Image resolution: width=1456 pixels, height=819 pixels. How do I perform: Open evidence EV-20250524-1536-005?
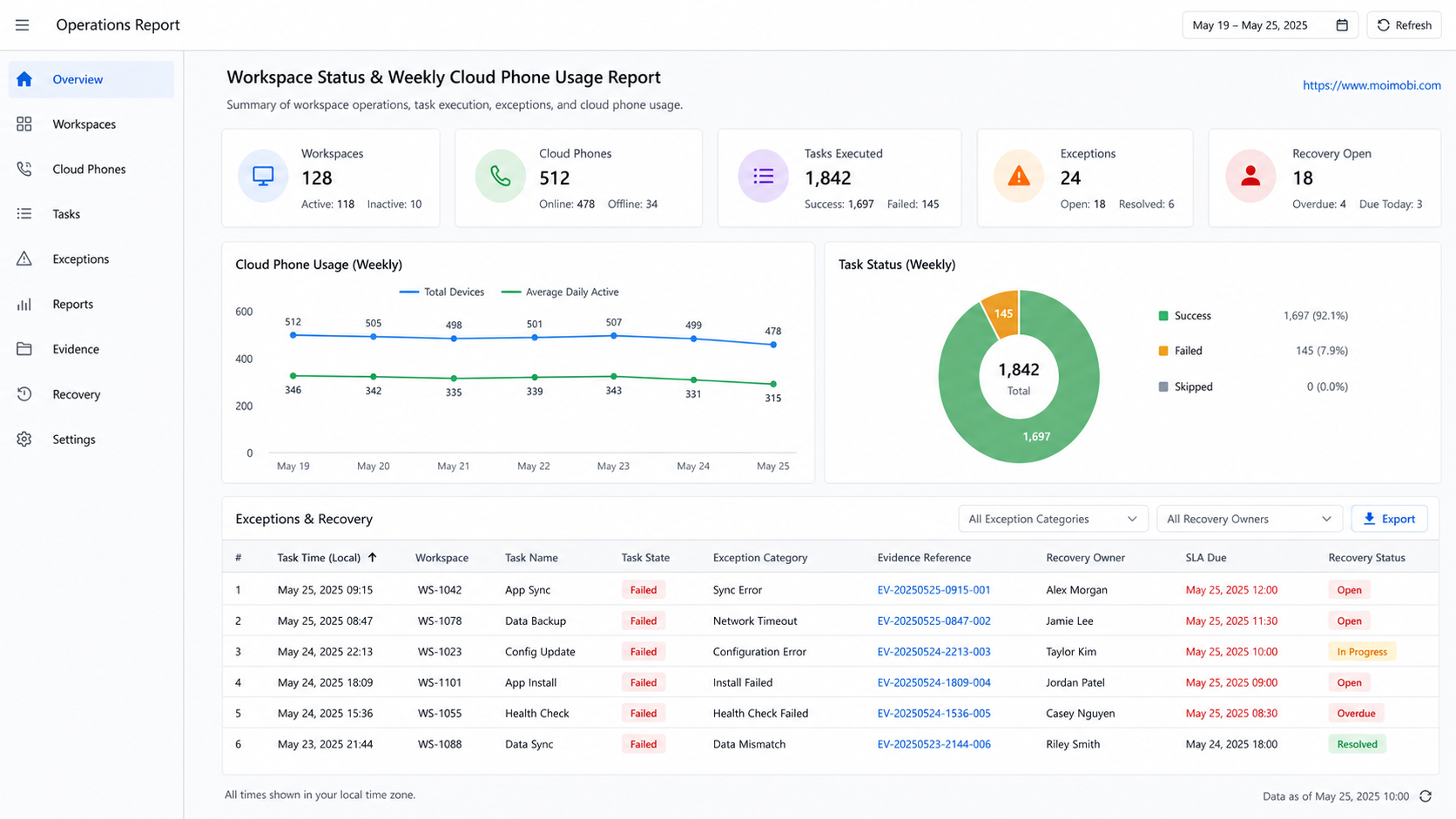[x=934, y=714]
